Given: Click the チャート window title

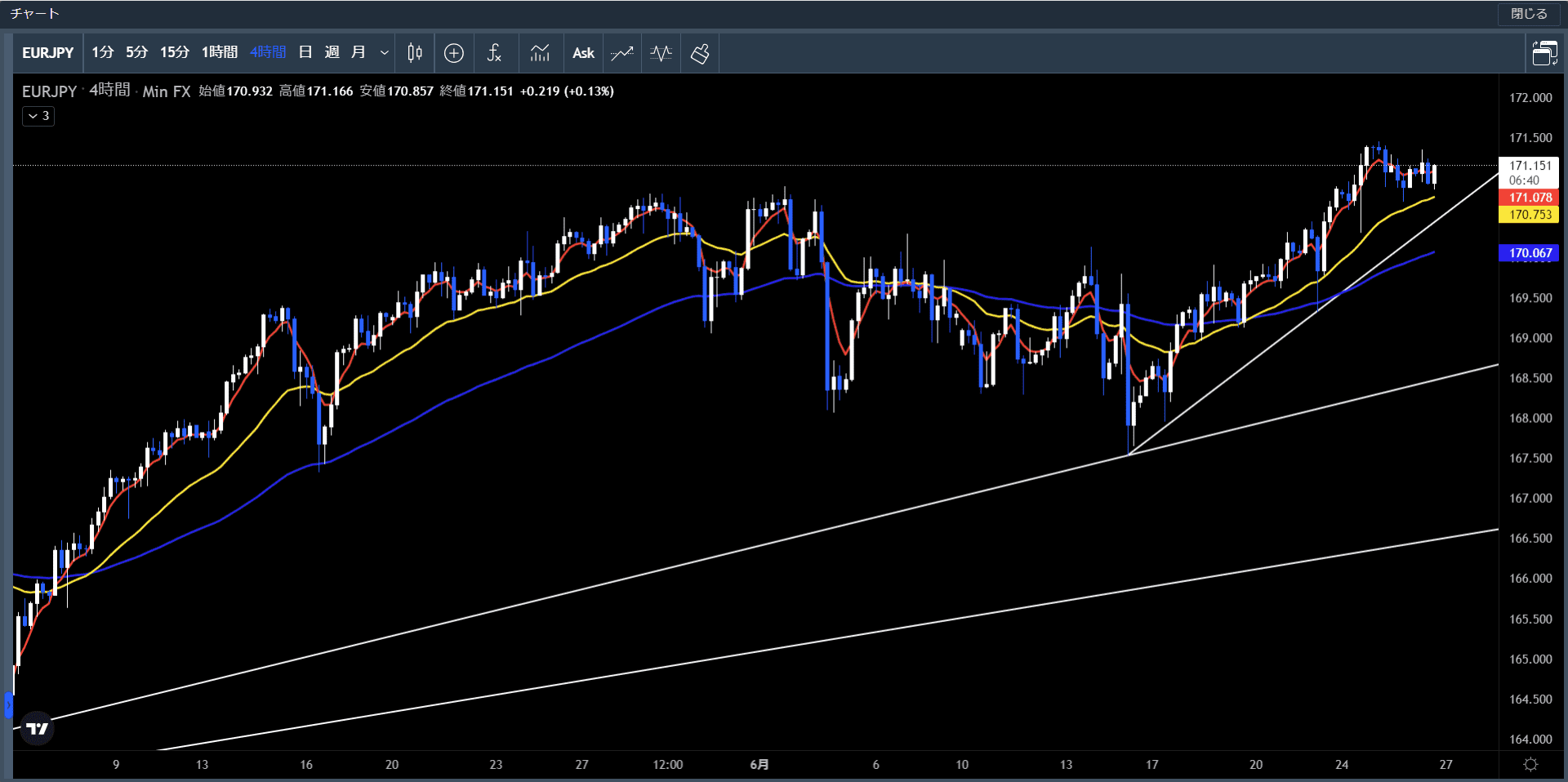Looking at the screenshot, I should (x=34, y=14).
